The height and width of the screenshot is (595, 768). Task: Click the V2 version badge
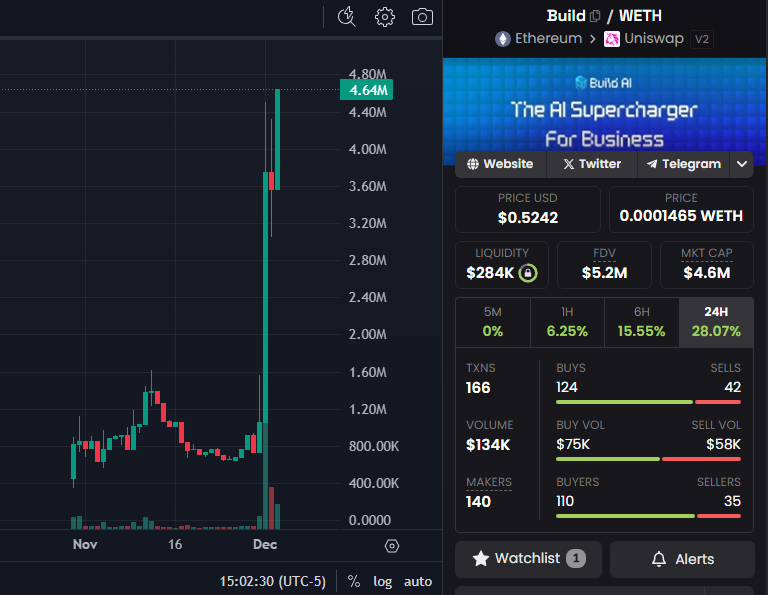(702, 39)
